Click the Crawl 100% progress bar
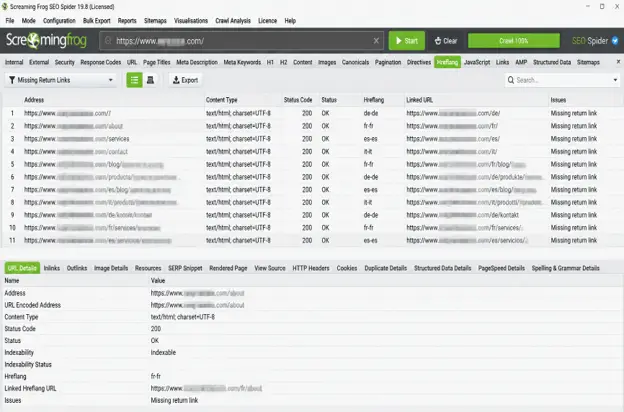Image resolution: width=624 pixels, height=412 pixels. (x=513, y=41)
